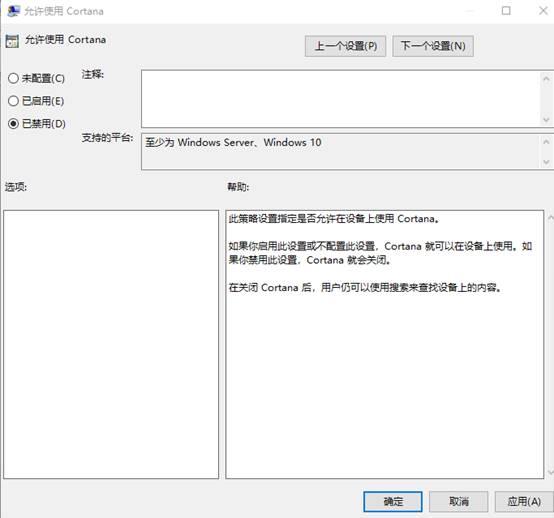Viewport: 554px width, 518px height.
Task: Click the 帮助 label
Action: pos(238,187)
